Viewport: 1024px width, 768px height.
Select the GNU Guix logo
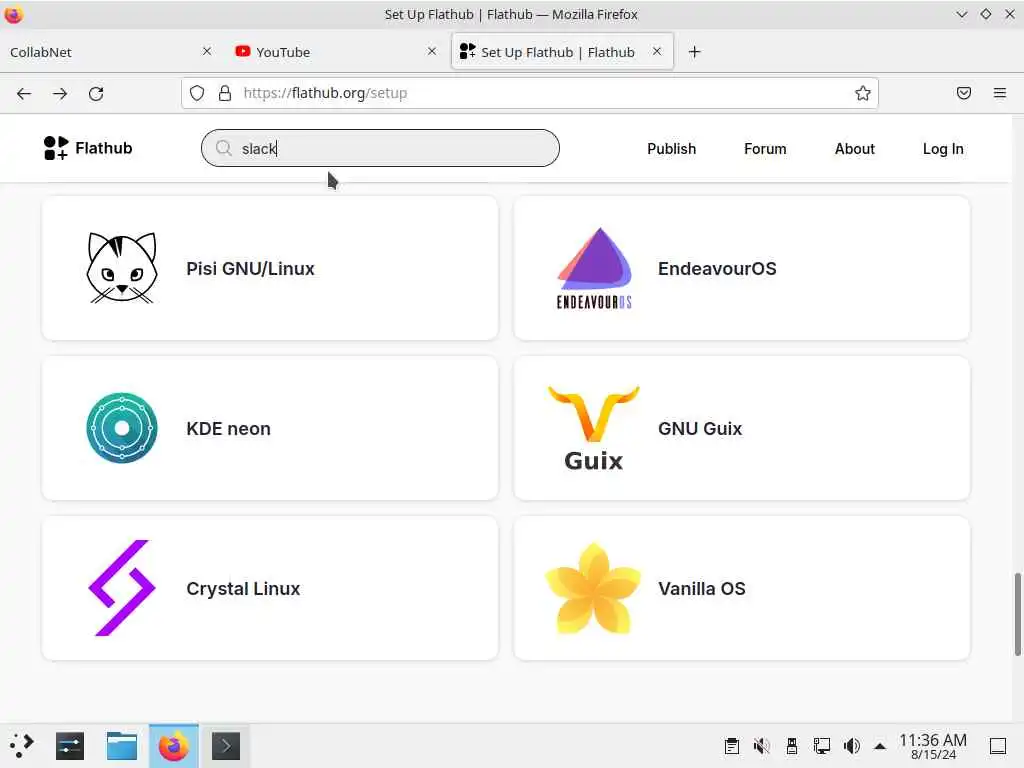tap(594, 428)
